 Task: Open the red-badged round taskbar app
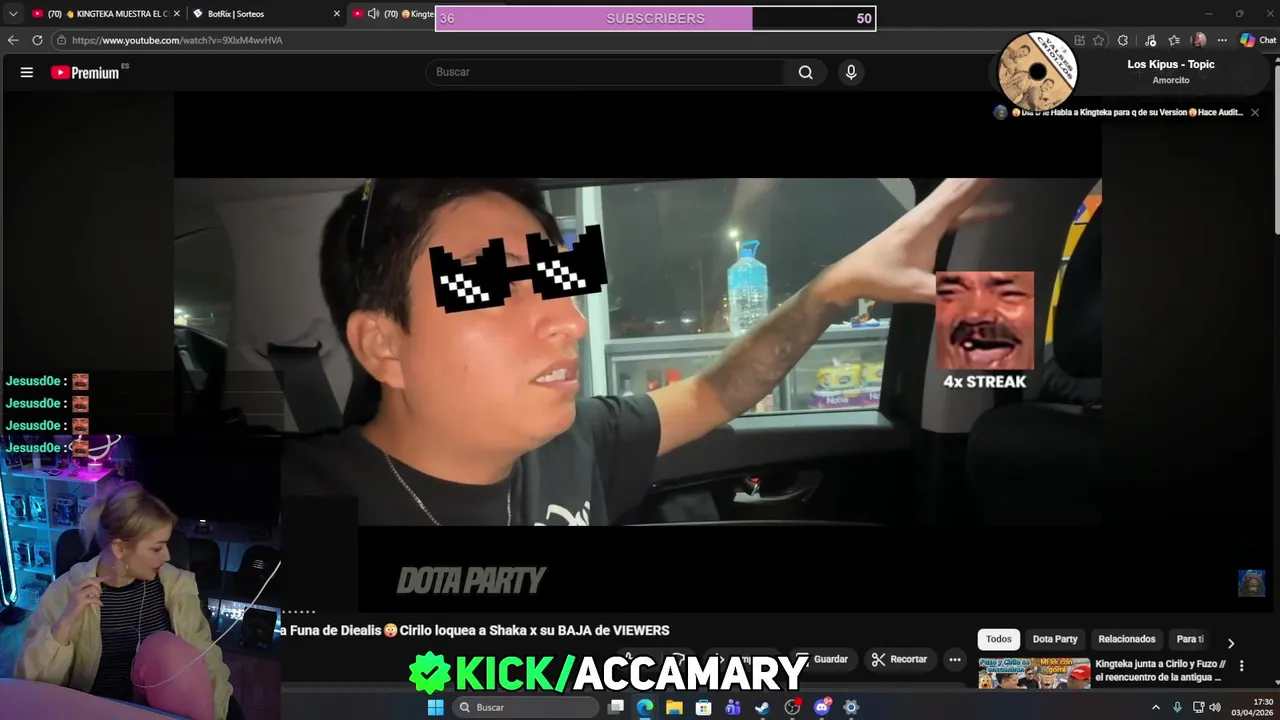792,707
